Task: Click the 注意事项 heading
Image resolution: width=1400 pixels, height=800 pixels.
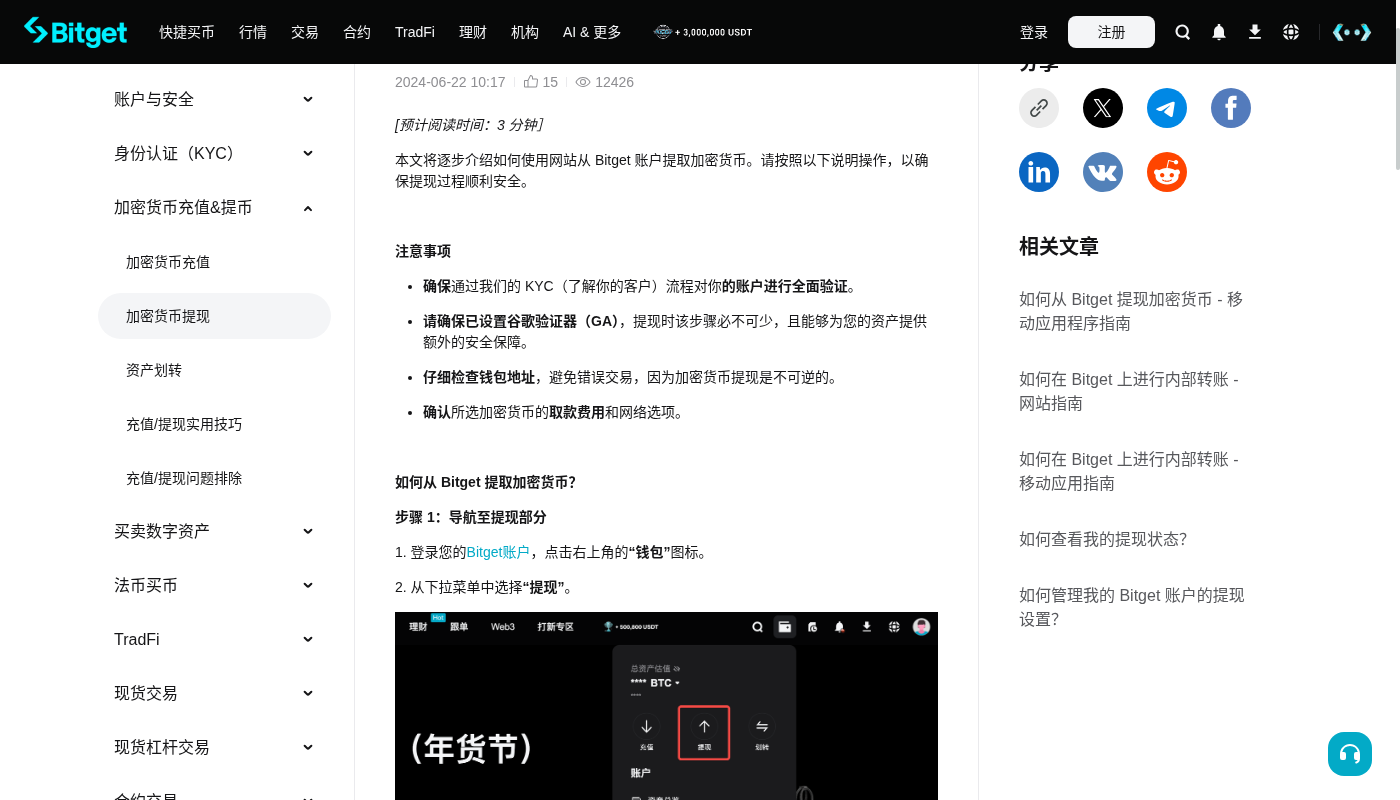Action: click(423, 251)
